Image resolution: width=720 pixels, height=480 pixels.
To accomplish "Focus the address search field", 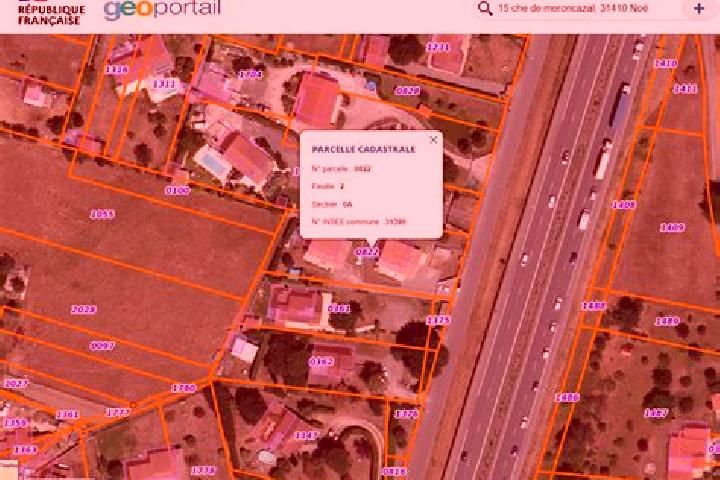I will pyautogui.click(x=573, y=8).
